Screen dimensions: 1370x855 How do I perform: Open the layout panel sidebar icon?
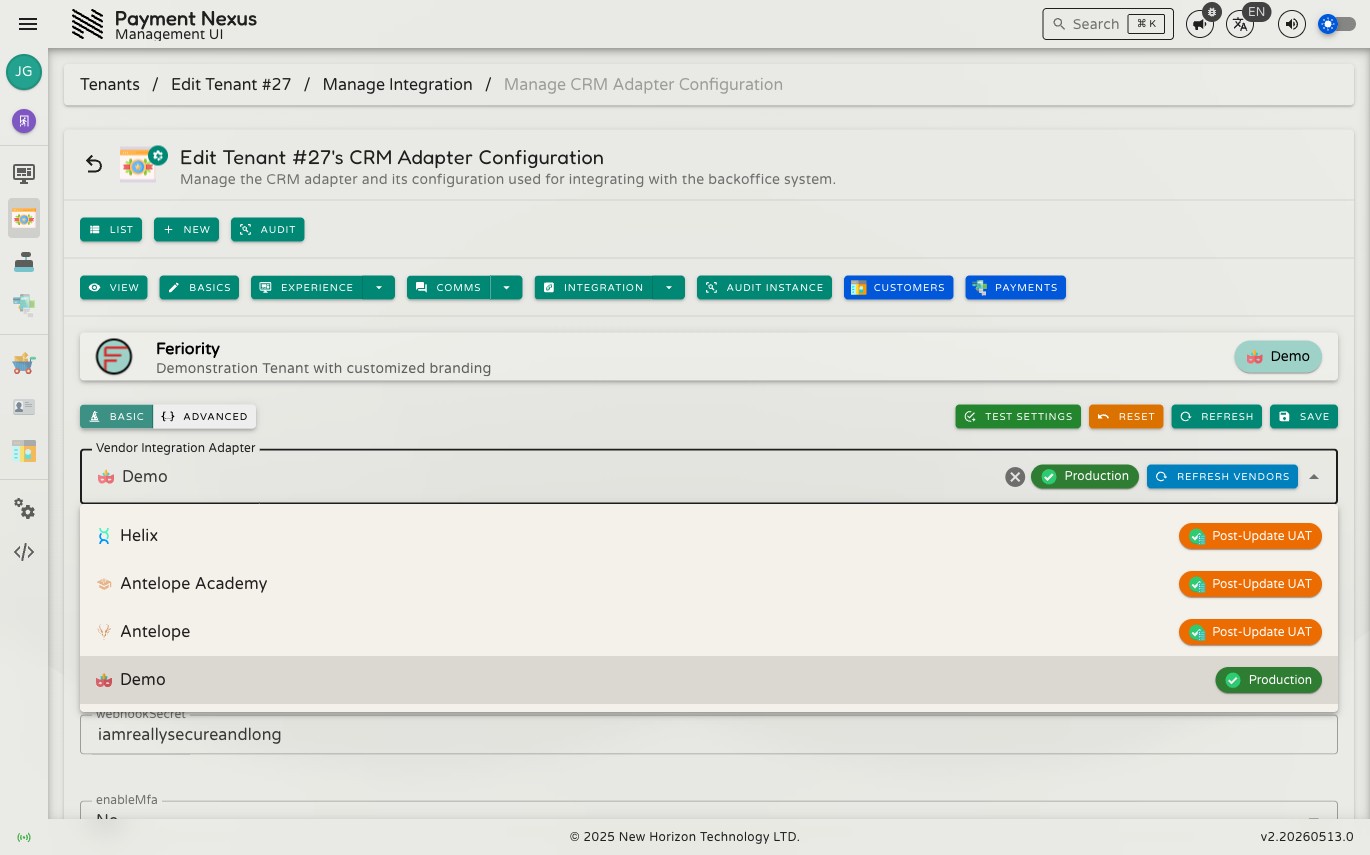tap(24, 451)
